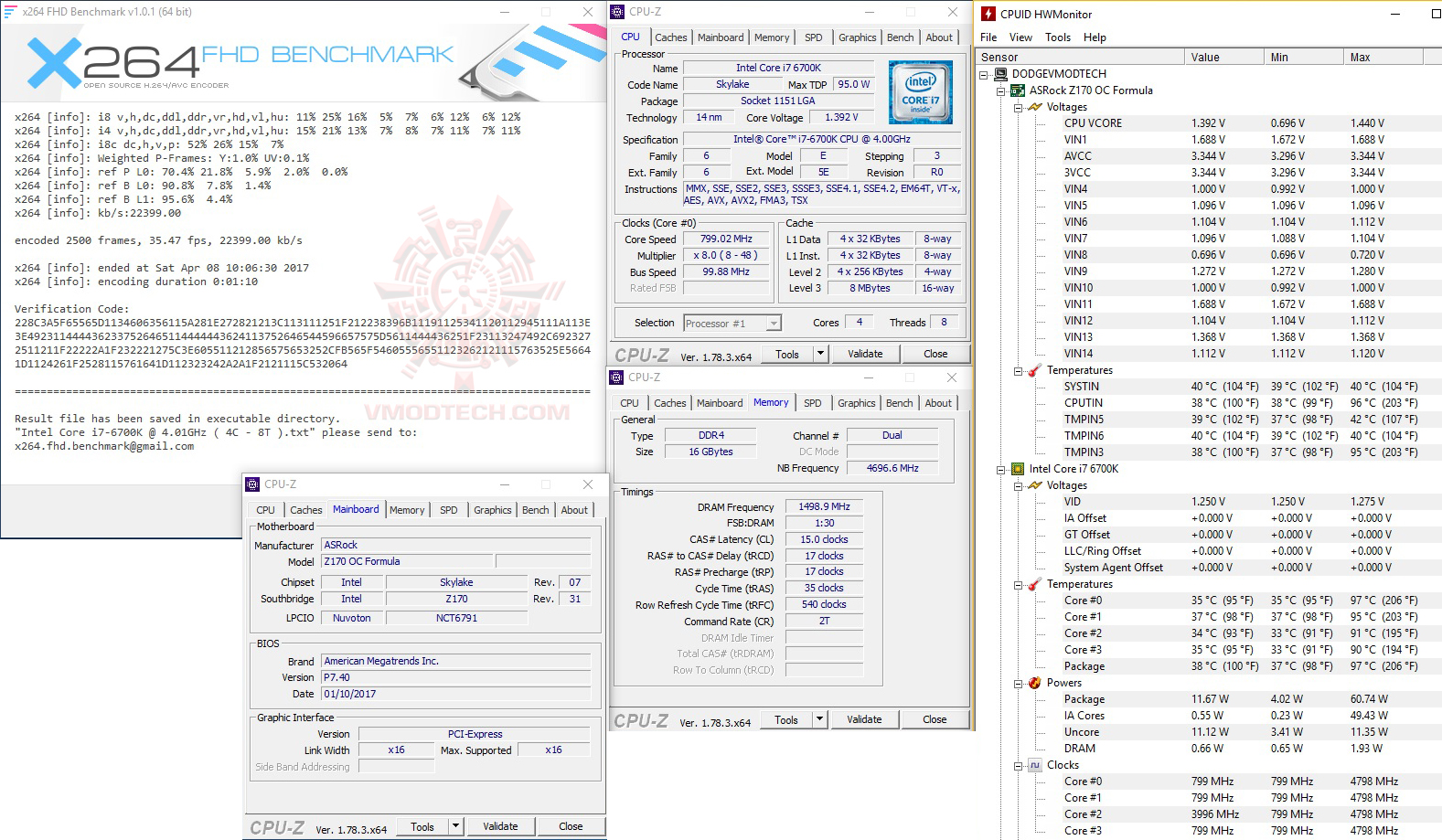The width and height of the screenshot is (1442, 840).
Task: Click Validate in CPU-Z Memory window
Action: pos(864,719)
